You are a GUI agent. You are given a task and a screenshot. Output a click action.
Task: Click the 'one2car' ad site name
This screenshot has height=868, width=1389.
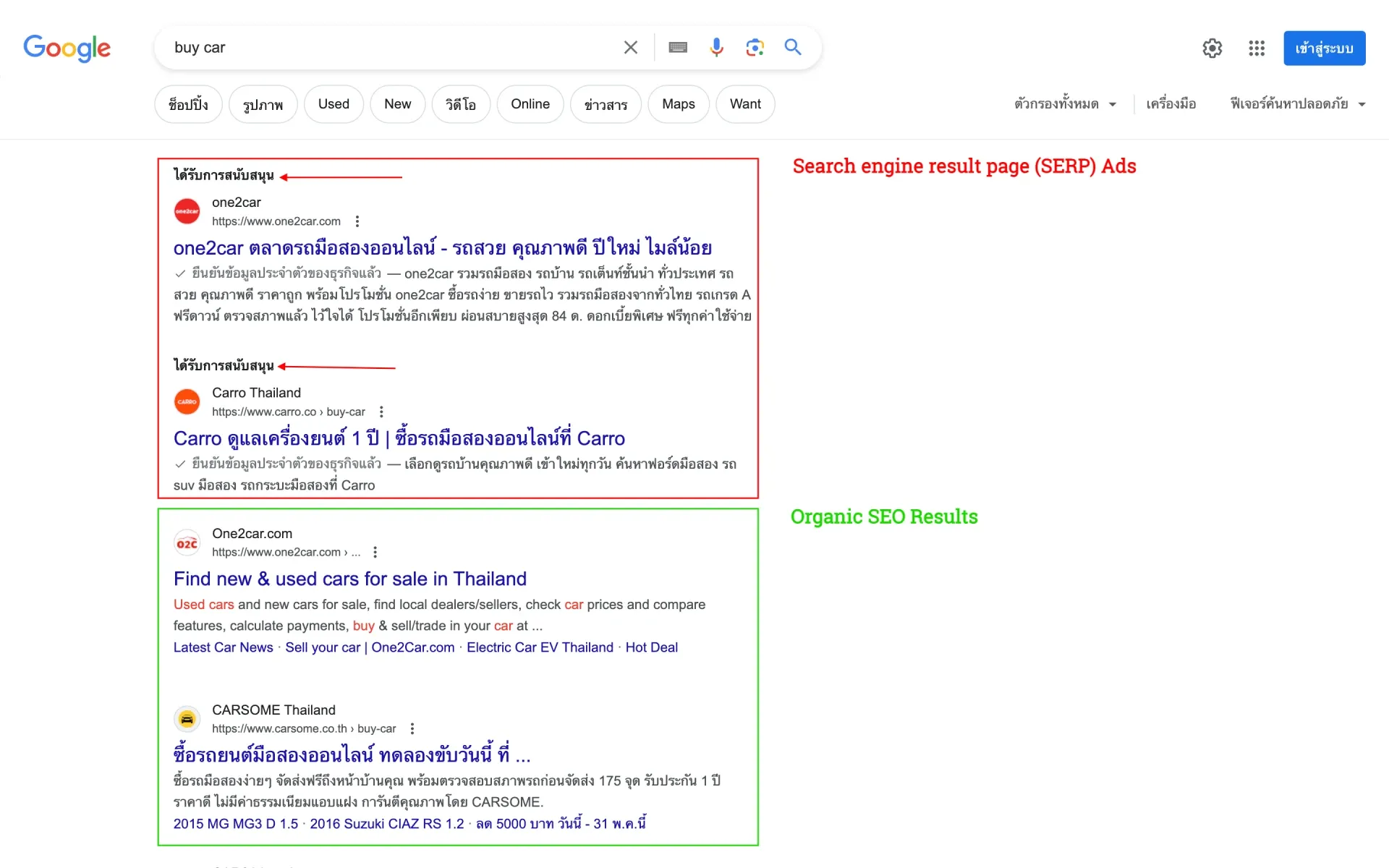click(x=237, y=203)
